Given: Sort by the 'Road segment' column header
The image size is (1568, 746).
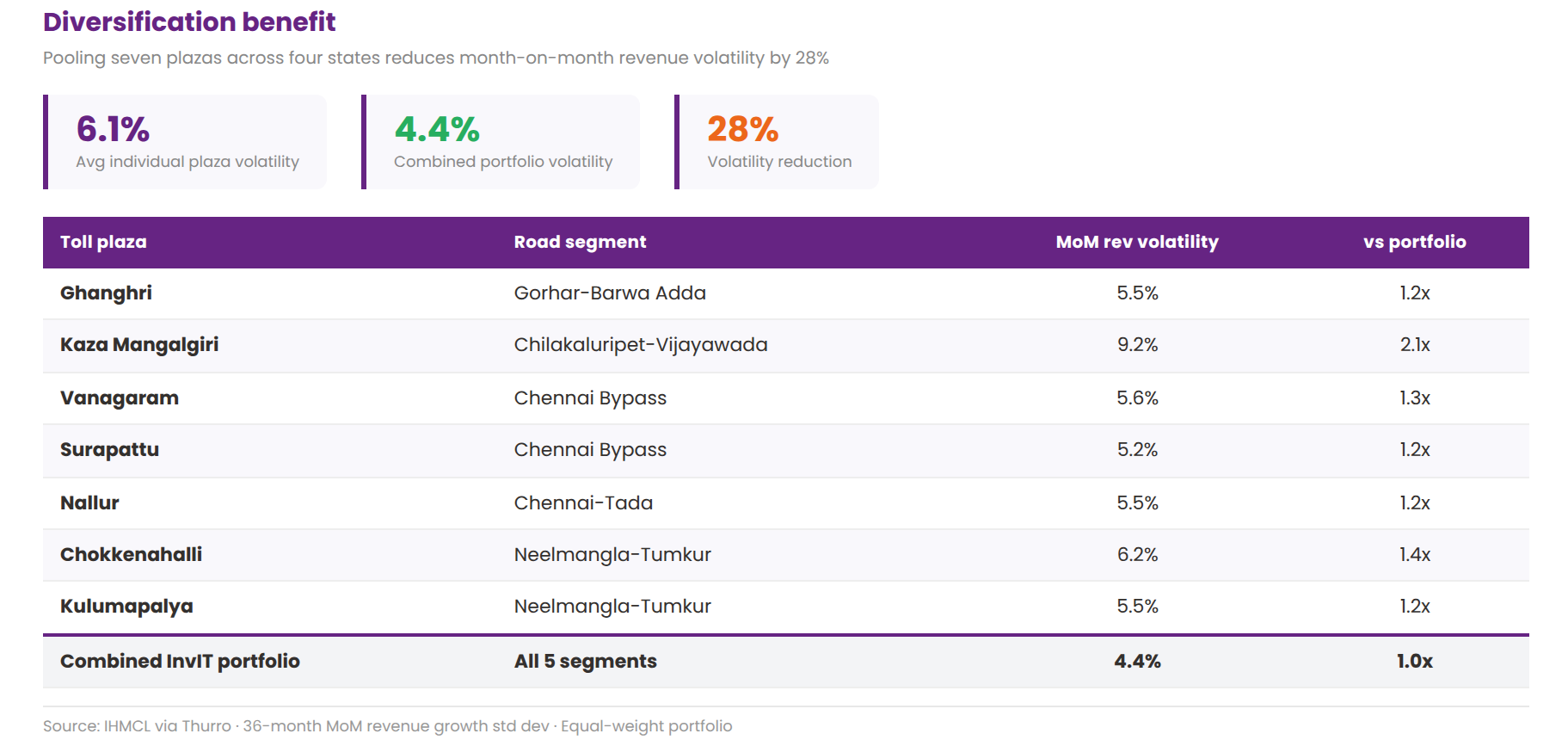Looking at the screenshot, I should (580, 242).
